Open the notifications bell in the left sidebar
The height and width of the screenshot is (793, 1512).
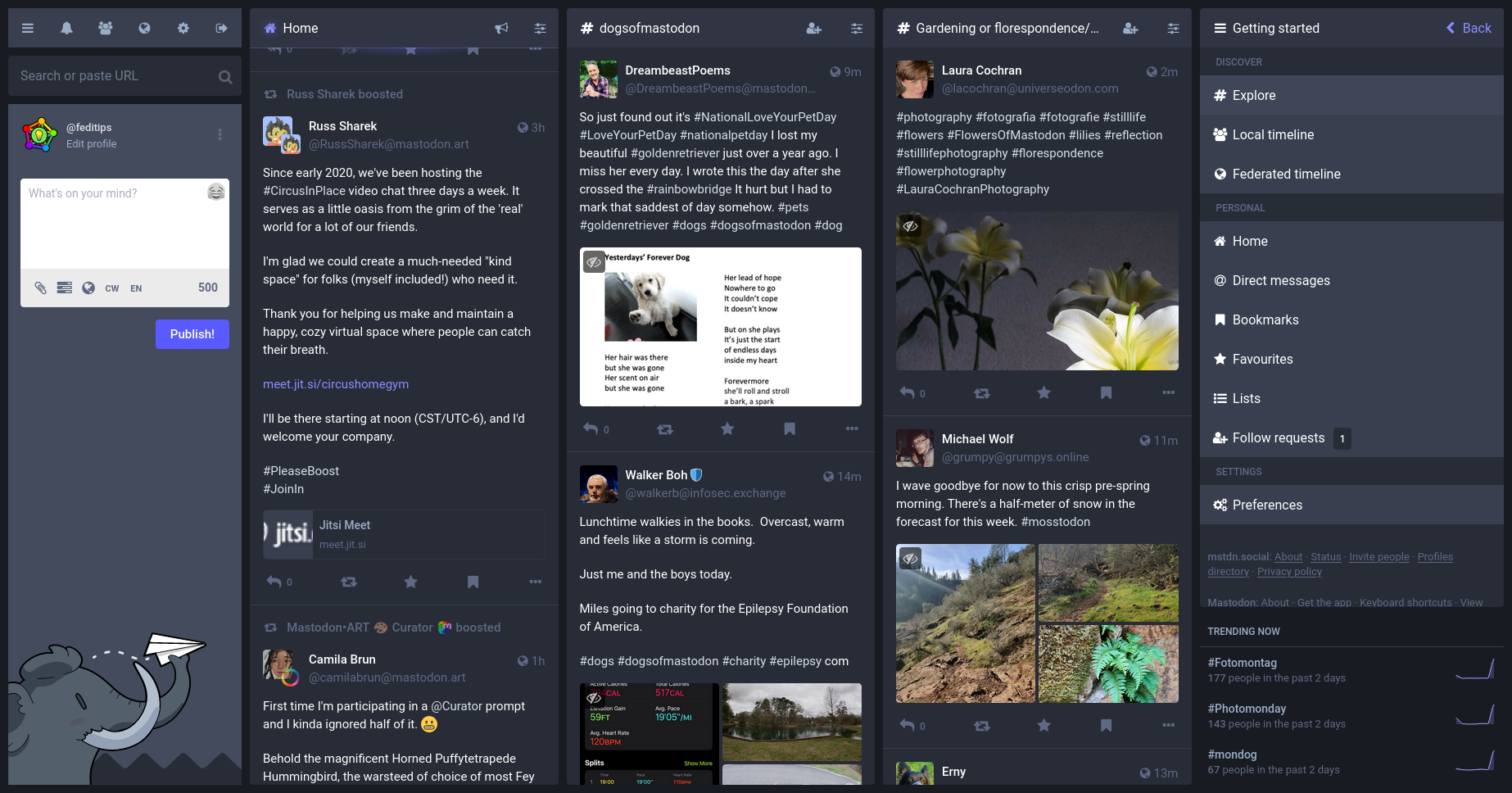click(x=66, y=27)
